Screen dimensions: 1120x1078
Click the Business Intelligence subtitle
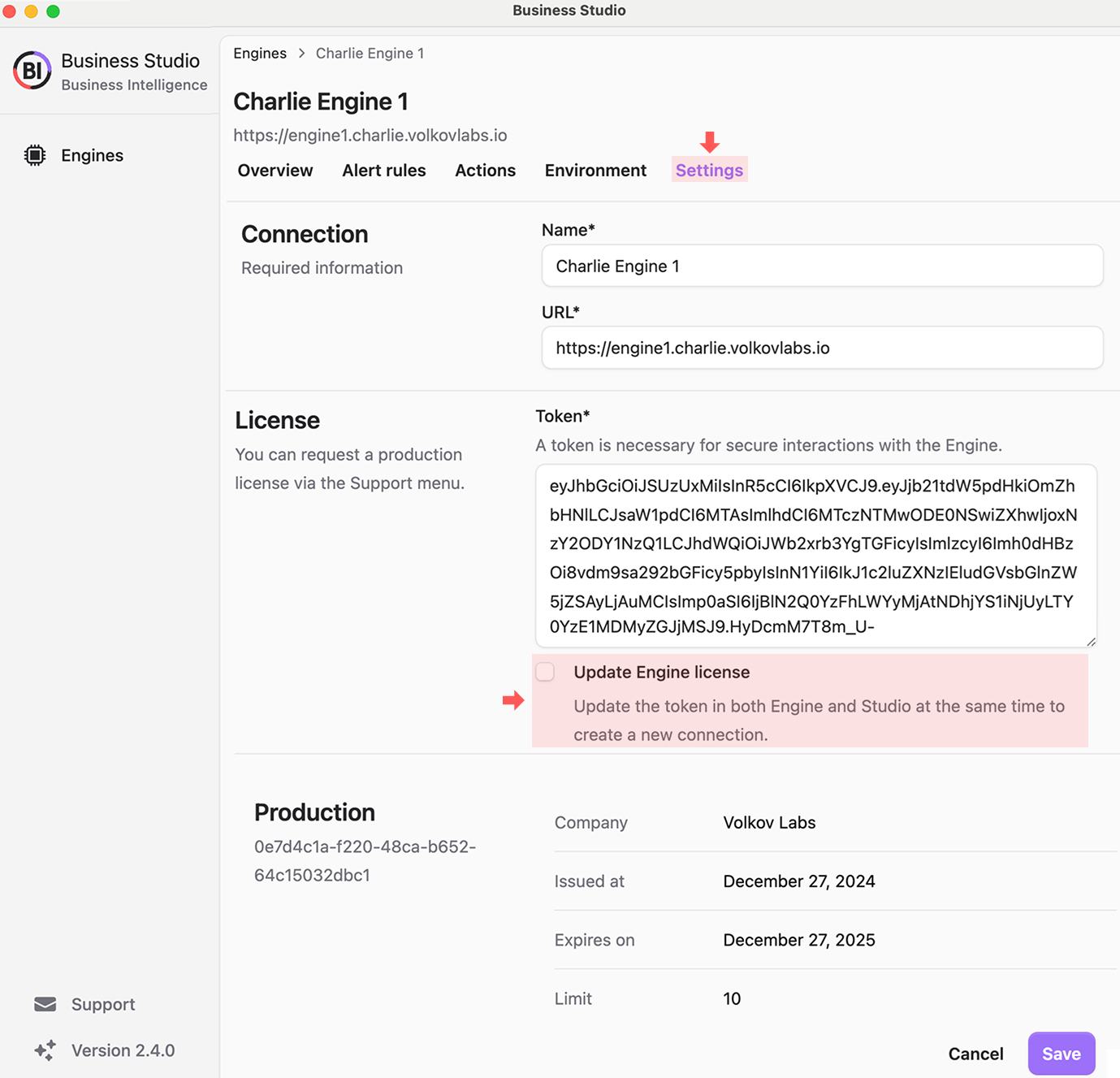click(134, 85)
